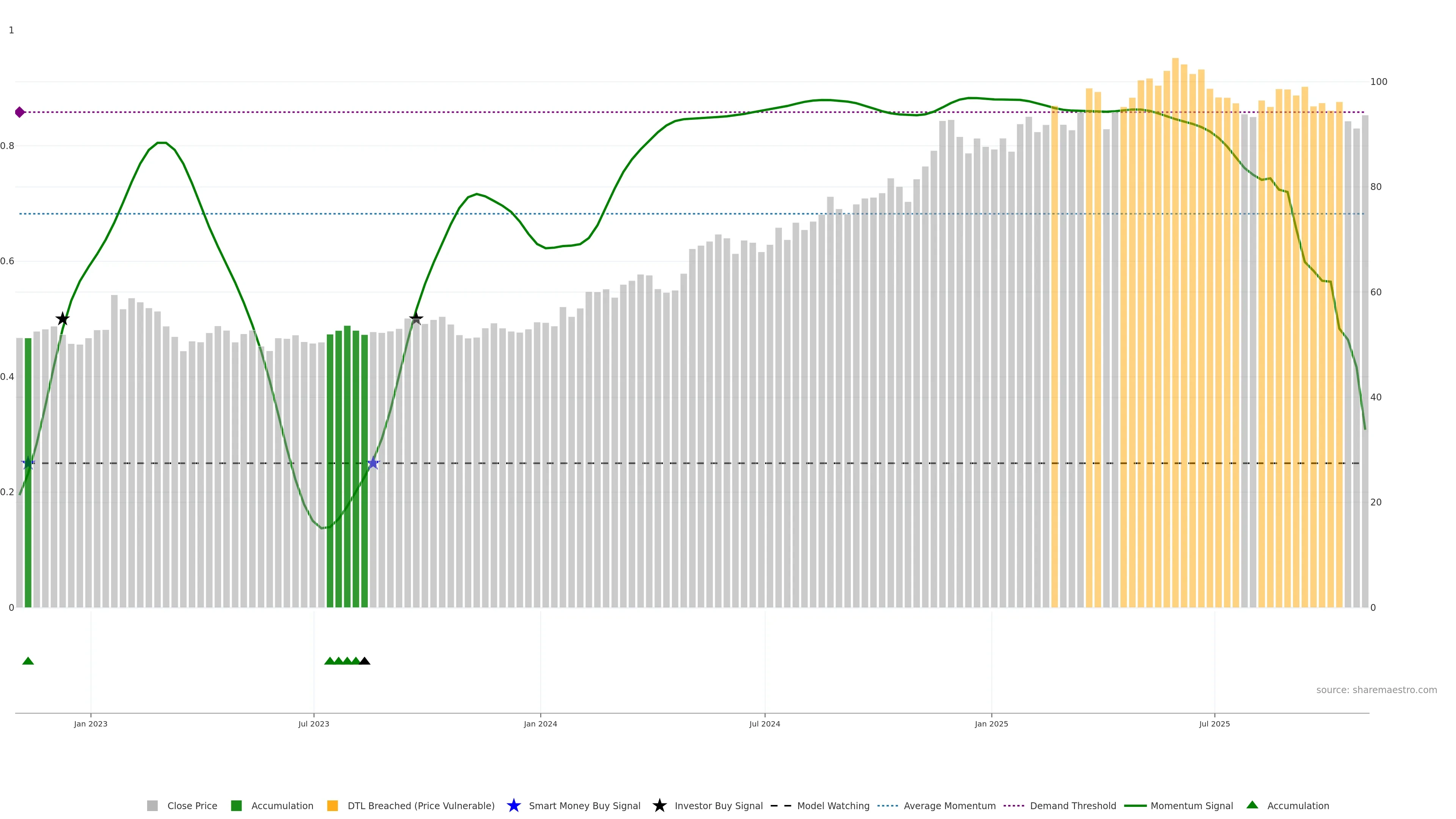The width and height of the screenshot is (1456, 819).
Task: Click the green Accumulation bar legend swatch
Action: 237,805
